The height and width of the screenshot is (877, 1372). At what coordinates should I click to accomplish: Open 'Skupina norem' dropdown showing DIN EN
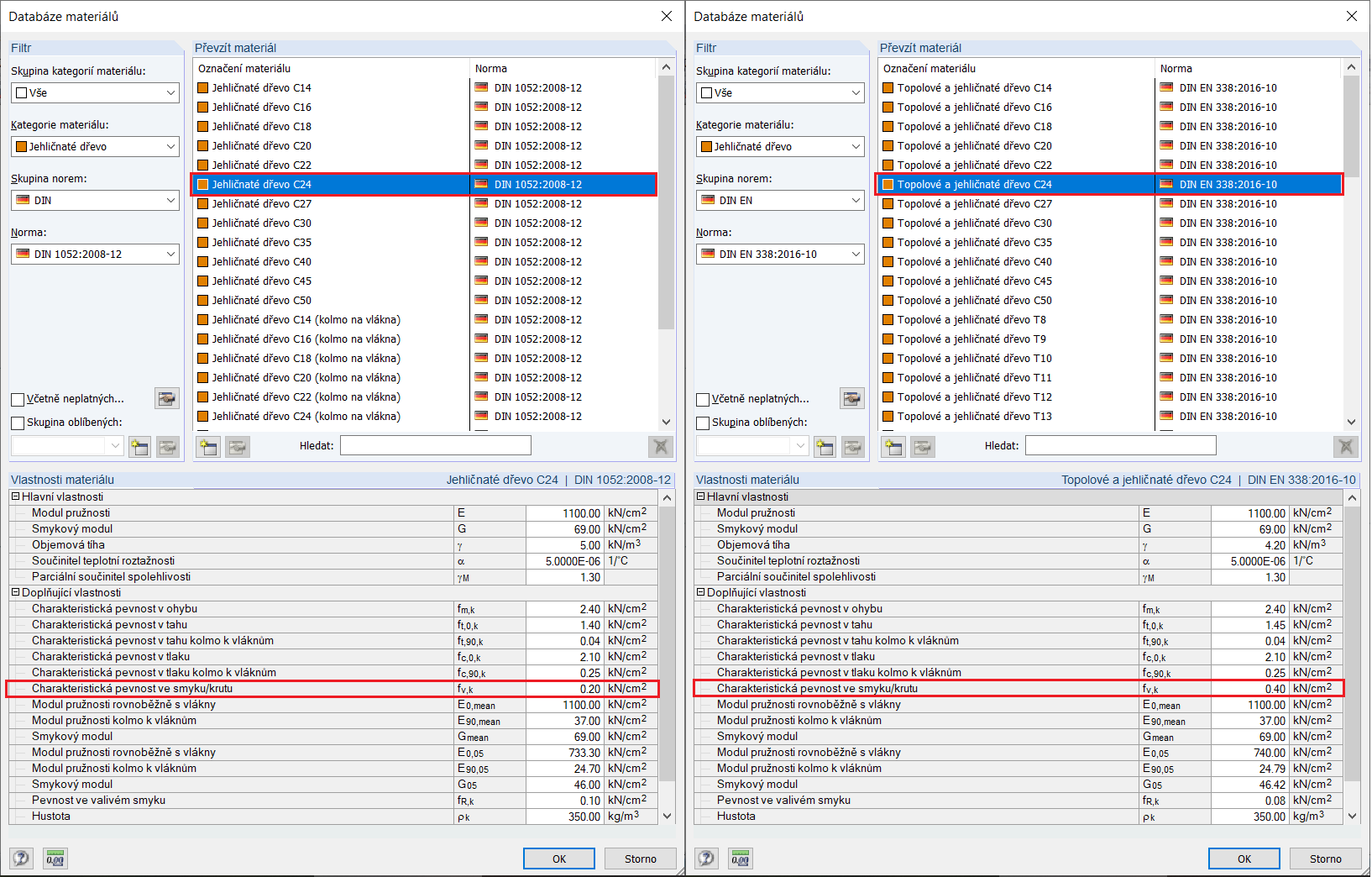click(x=780, y=200)
